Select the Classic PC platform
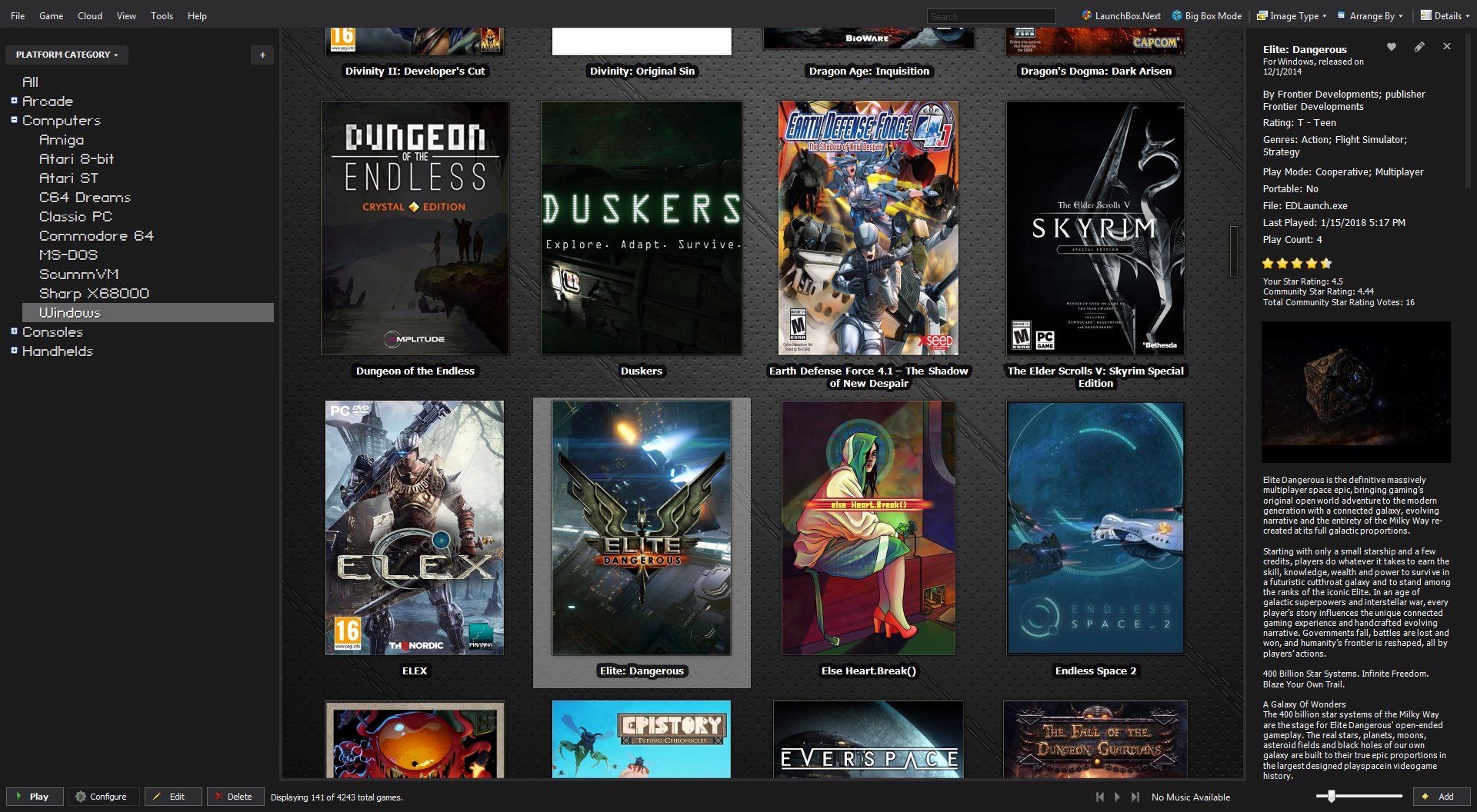 click(x=75, y=216)
